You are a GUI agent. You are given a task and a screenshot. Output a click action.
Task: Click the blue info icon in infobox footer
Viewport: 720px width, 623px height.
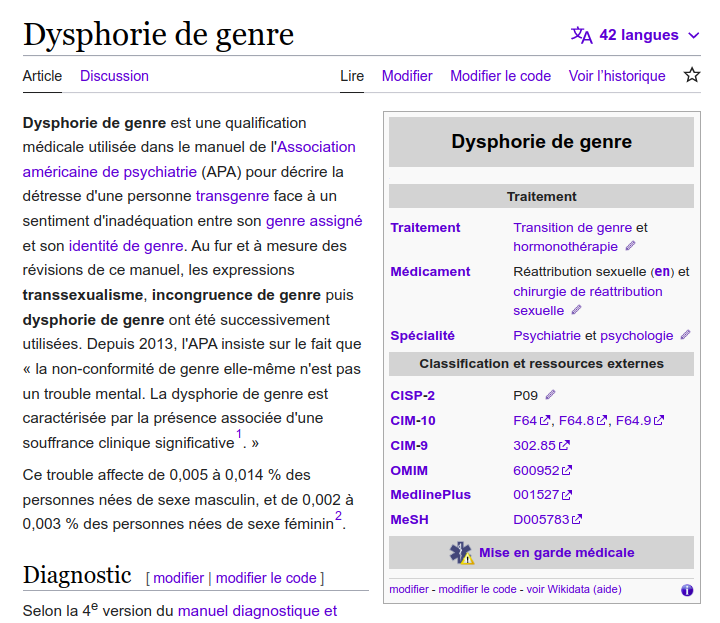[687, 590]
